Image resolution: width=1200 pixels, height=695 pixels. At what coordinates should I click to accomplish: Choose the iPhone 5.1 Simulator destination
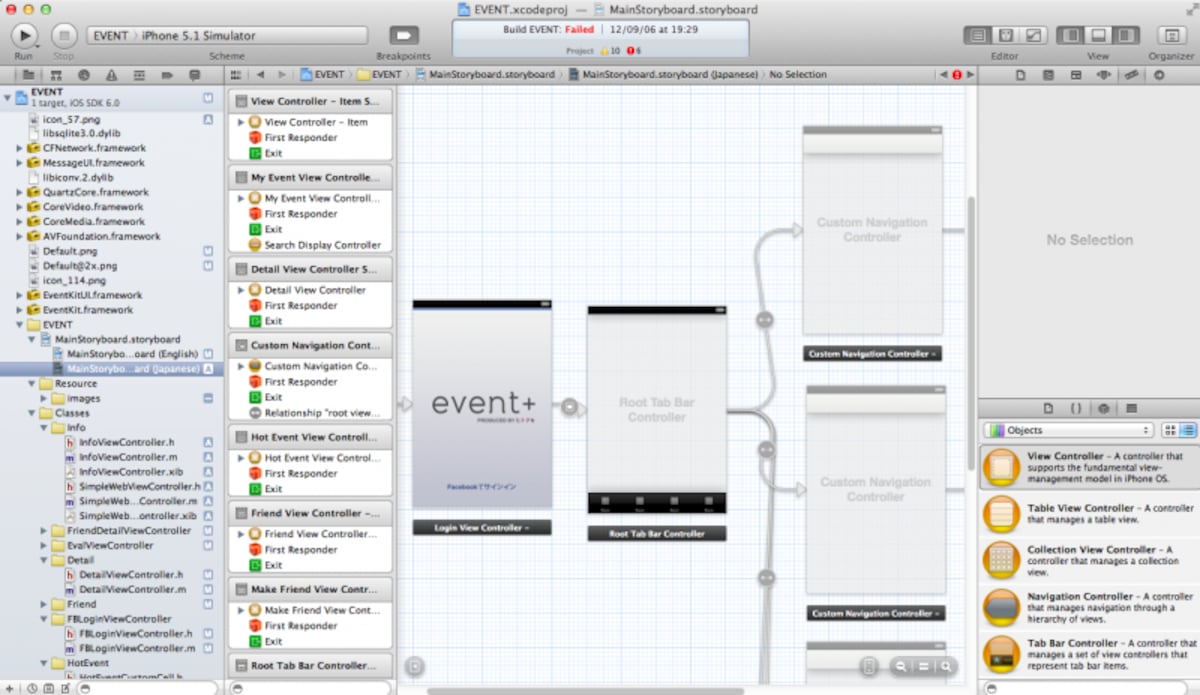pos(198,35)
